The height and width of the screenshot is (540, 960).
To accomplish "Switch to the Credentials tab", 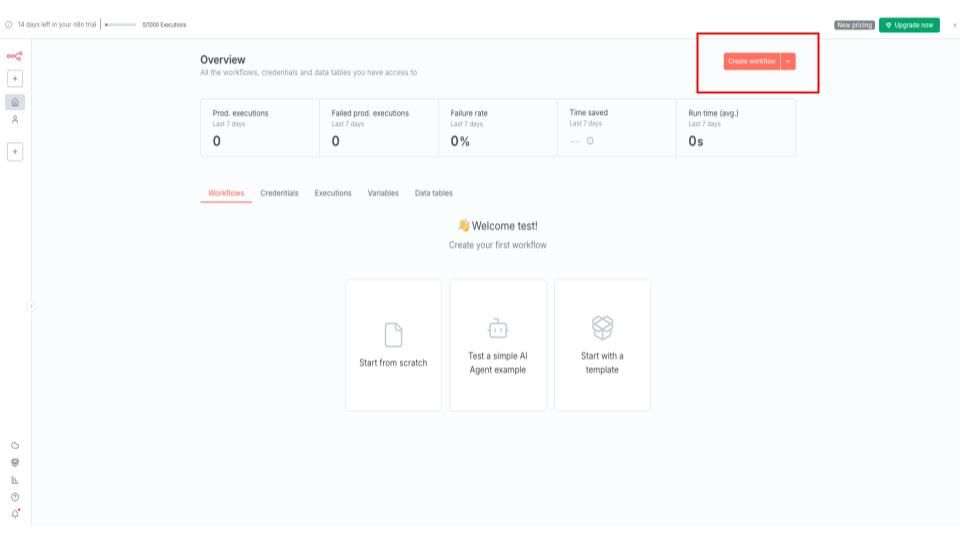I will pyautogui.click(x=279, y=193).
